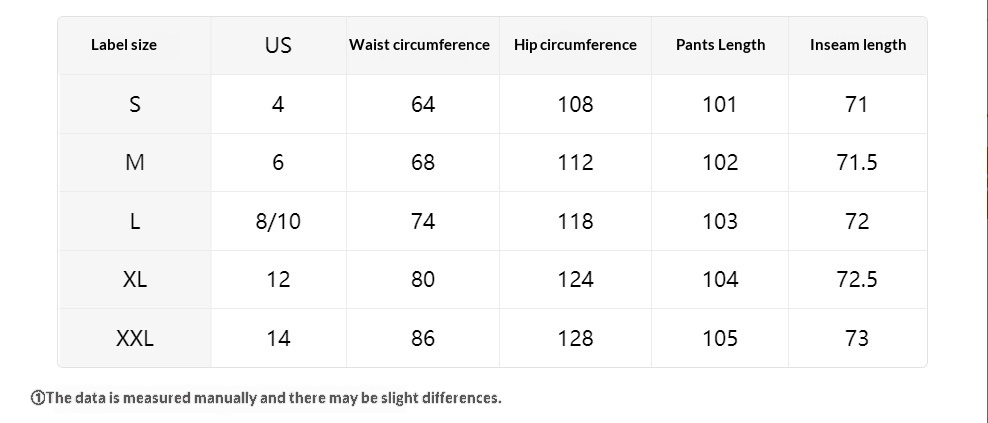
Task: Select the inseam length value 72.5
Action: [857, 279]
